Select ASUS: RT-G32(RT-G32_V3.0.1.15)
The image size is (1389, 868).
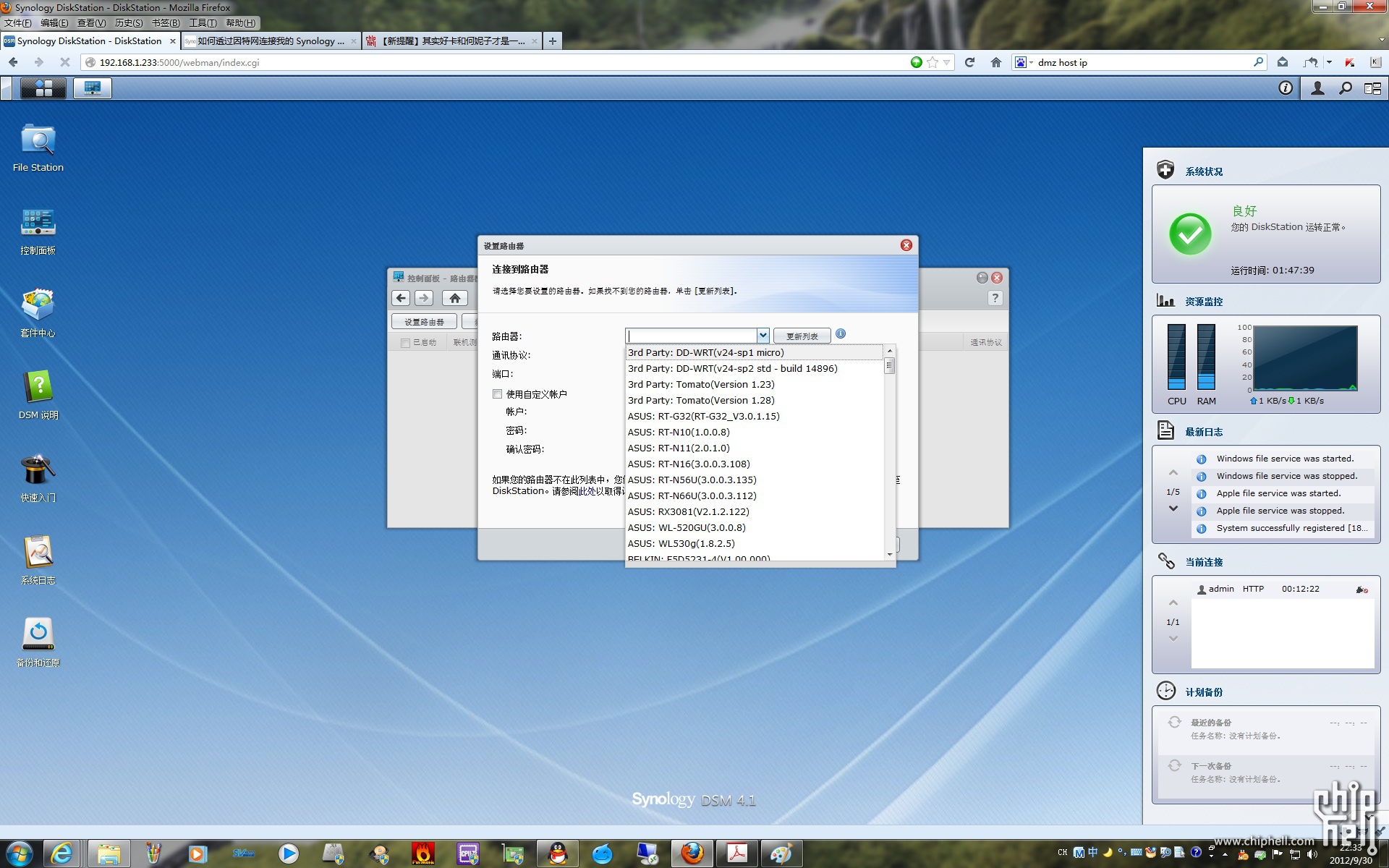tap(755, 417)
